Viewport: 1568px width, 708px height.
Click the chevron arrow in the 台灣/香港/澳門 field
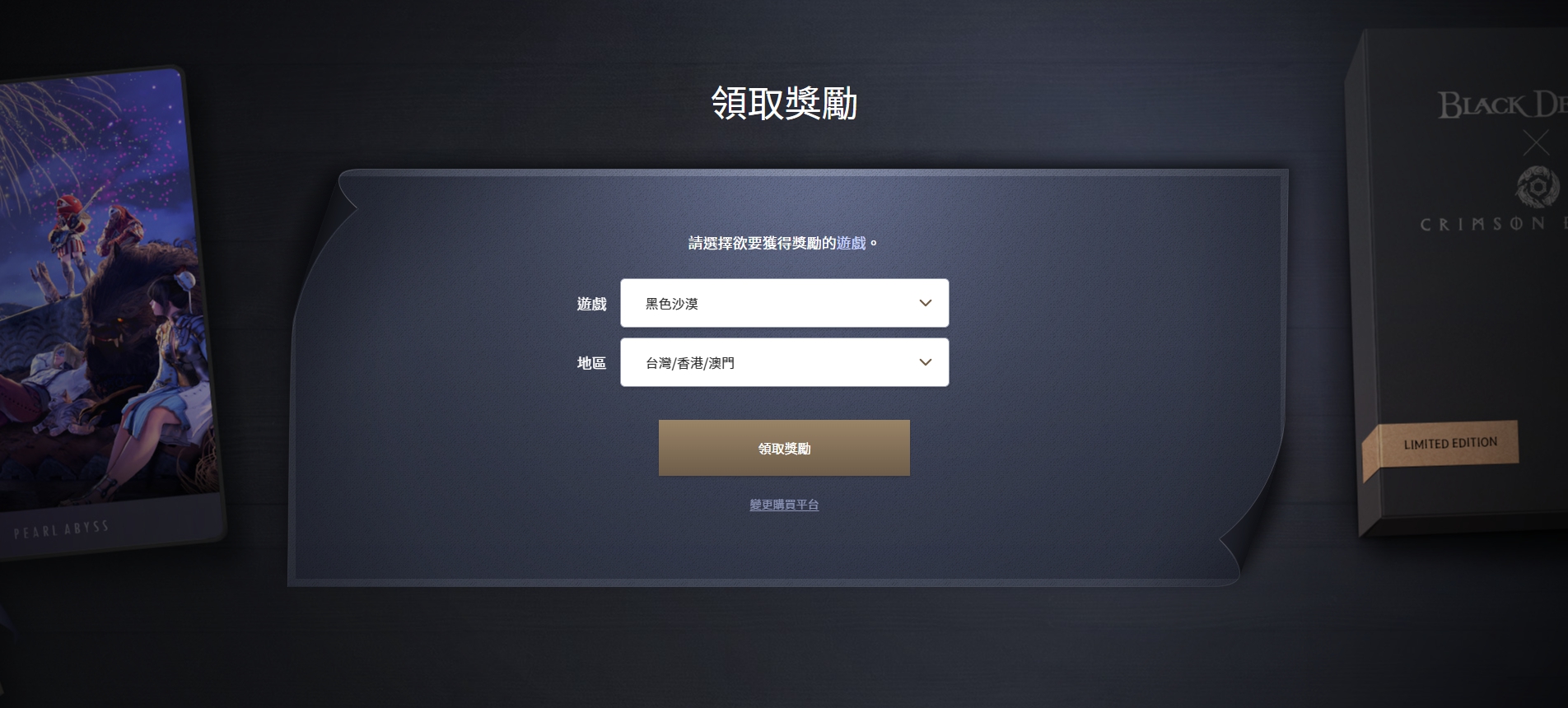pos(926,362)
